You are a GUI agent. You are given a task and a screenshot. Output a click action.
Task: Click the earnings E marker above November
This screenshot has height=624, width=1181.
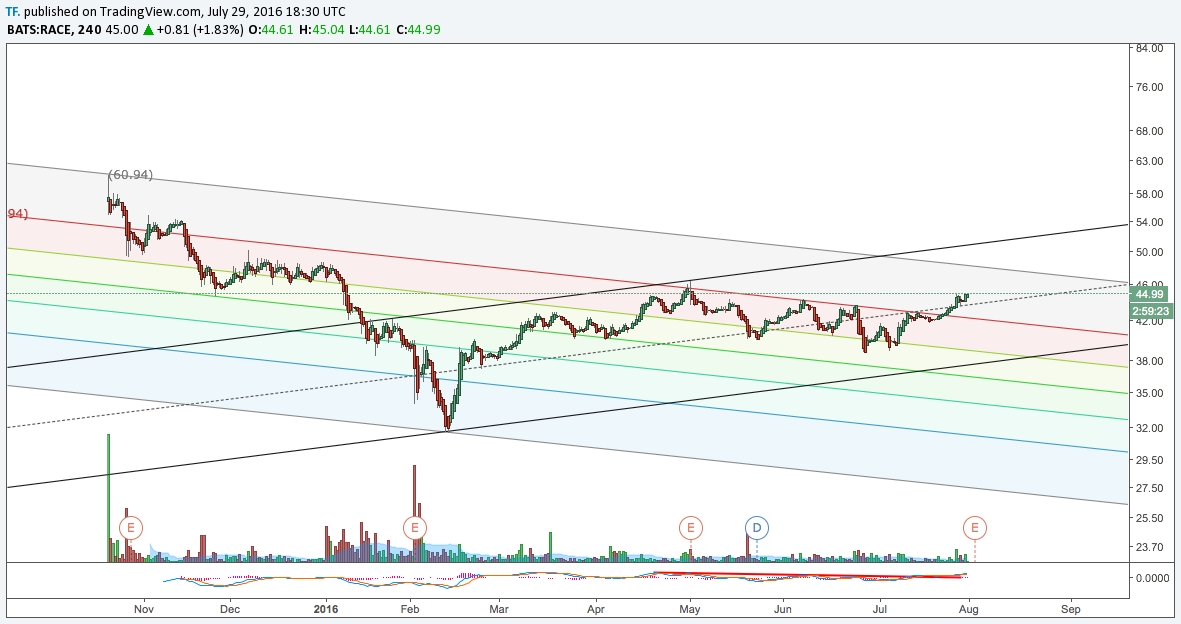131,528
